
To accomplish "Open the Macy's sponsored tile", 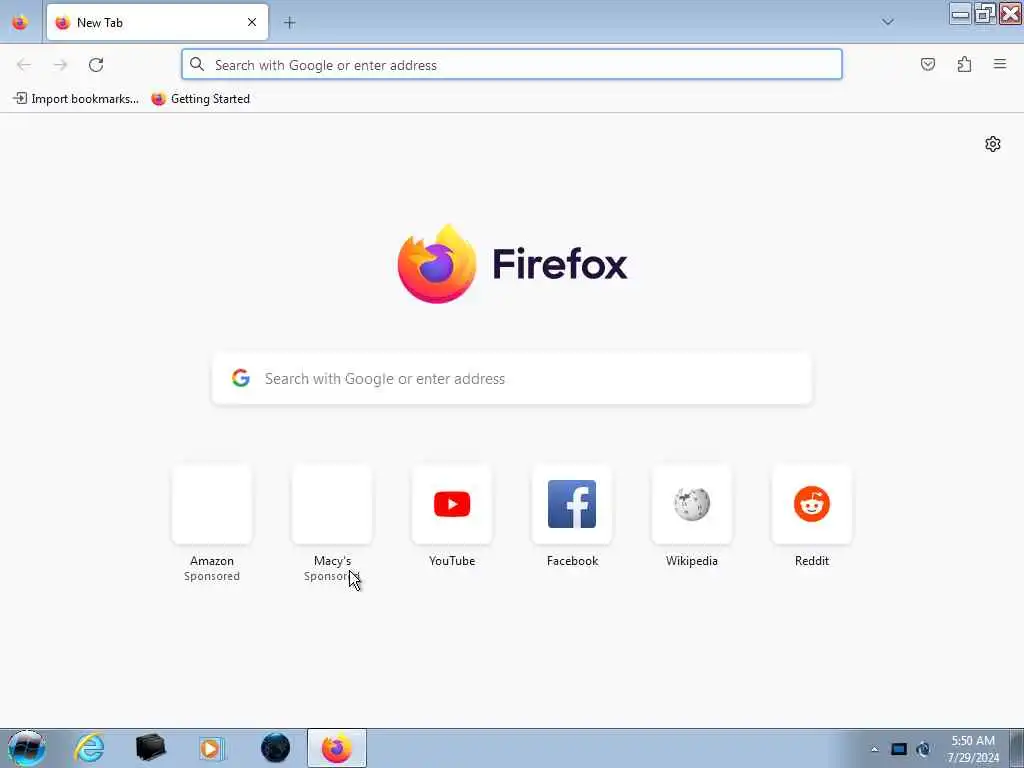I will point(332,504).
